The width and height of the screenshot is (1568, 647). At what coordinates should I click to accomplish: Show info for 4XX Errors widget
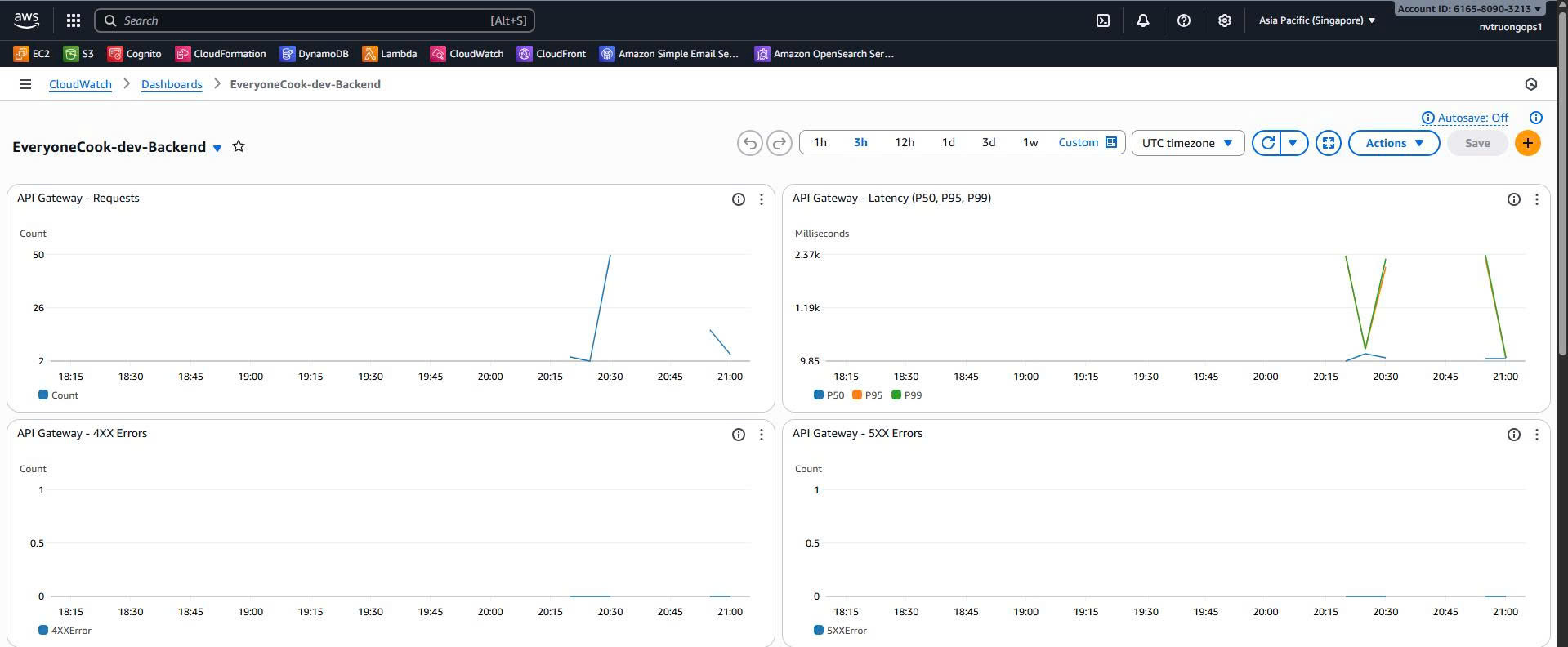pos(739,435)
